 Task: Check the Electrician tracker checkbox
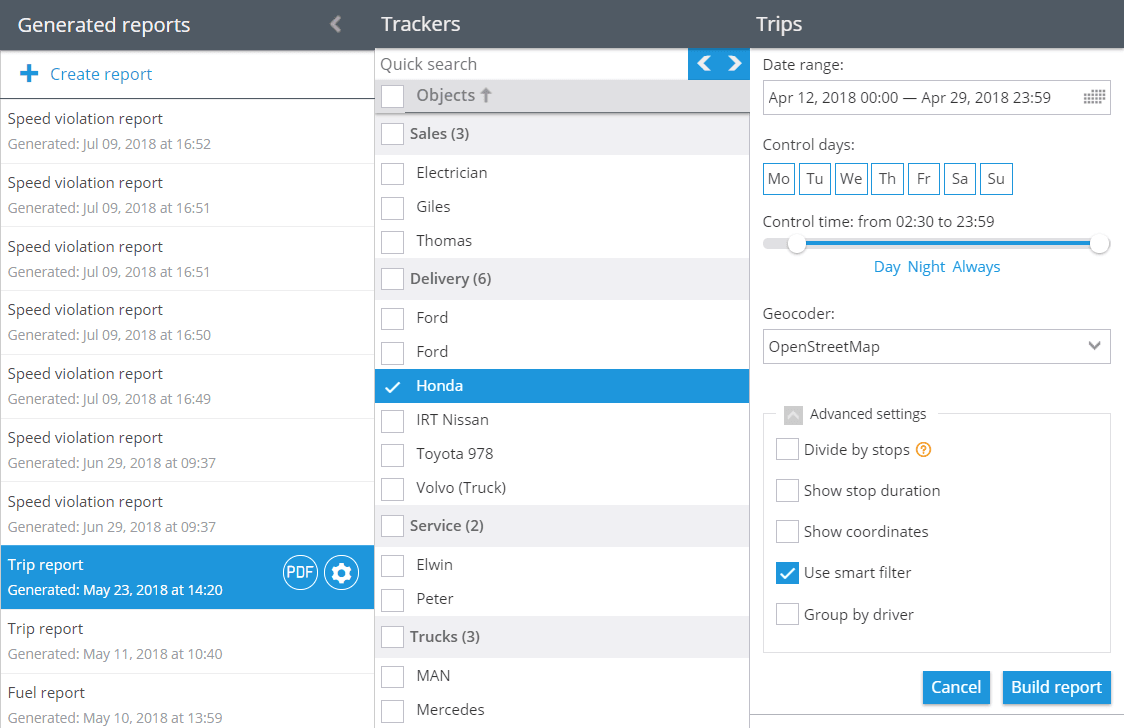coord(392,173)
